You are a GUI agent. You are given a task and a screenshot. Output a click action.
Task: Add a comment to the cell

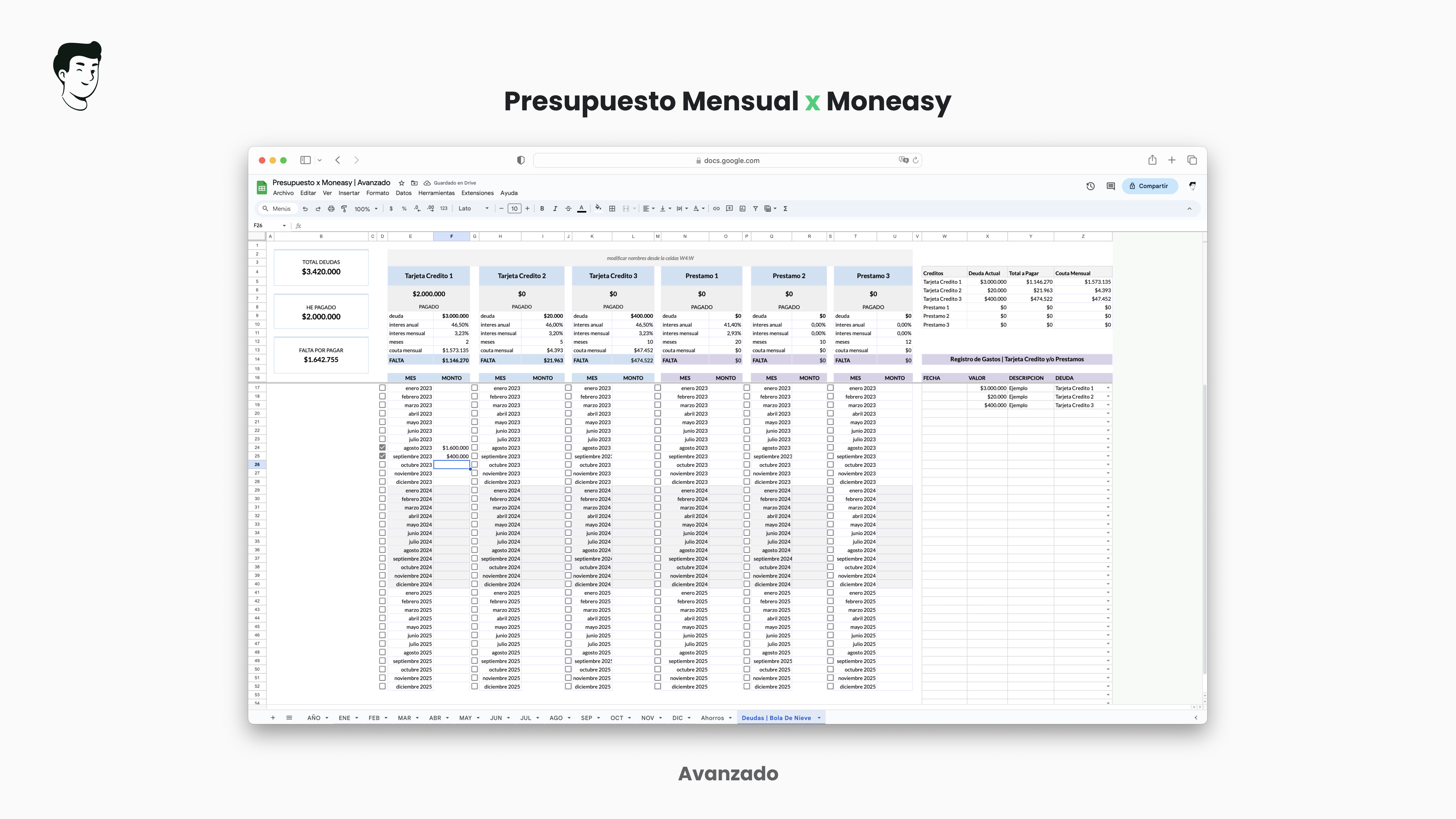point(730,208)
